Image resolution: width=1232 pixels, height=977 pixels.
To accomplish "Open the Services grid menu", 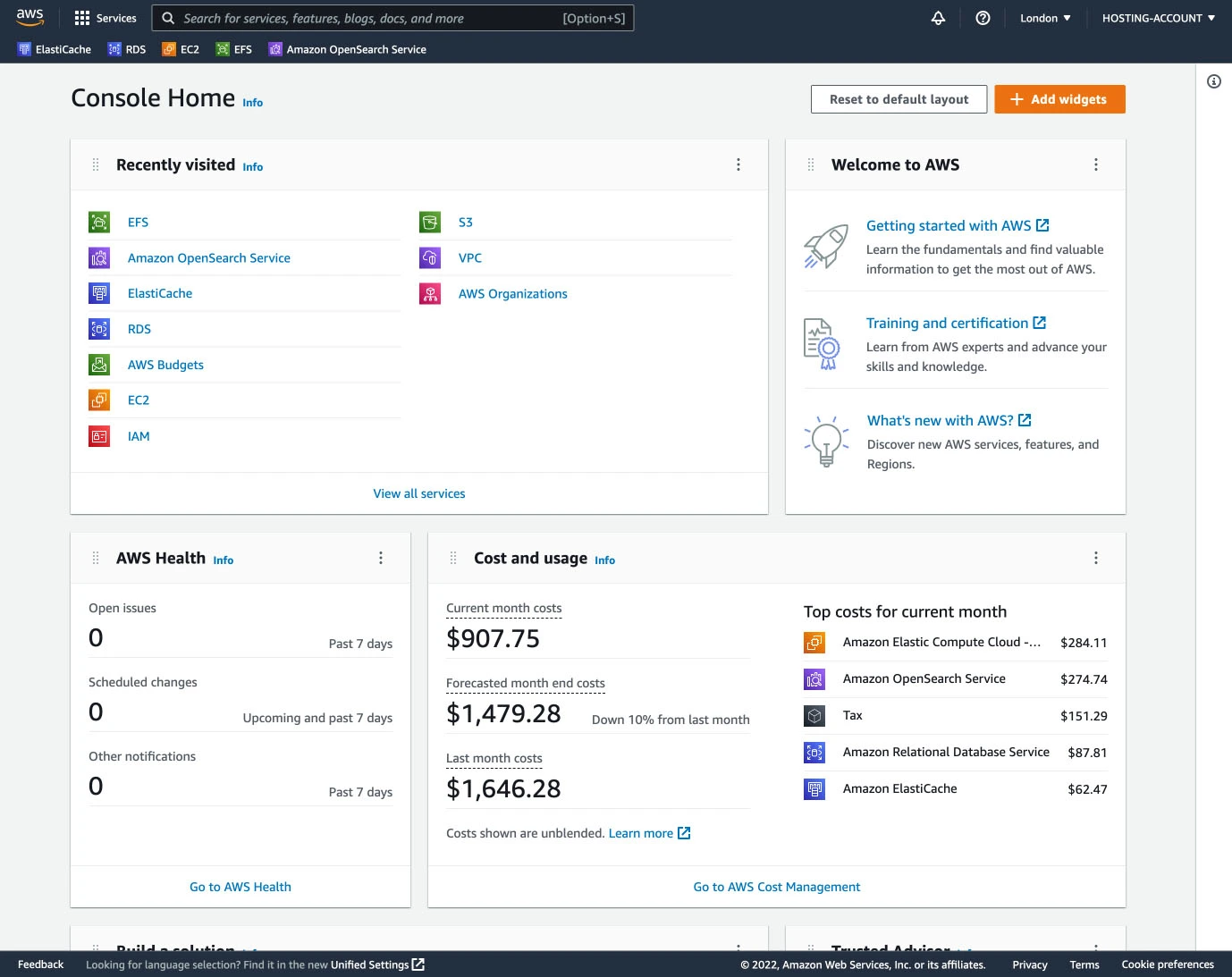I will tap(105, 18).
